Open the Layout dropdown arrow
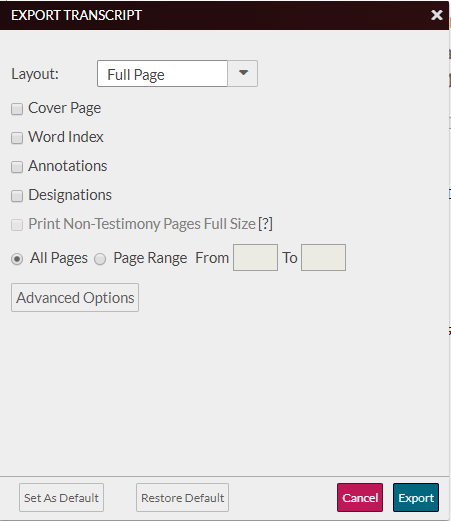Image resolution: width=451 pixels, height=521 pixels. click(x=243, y=73)
